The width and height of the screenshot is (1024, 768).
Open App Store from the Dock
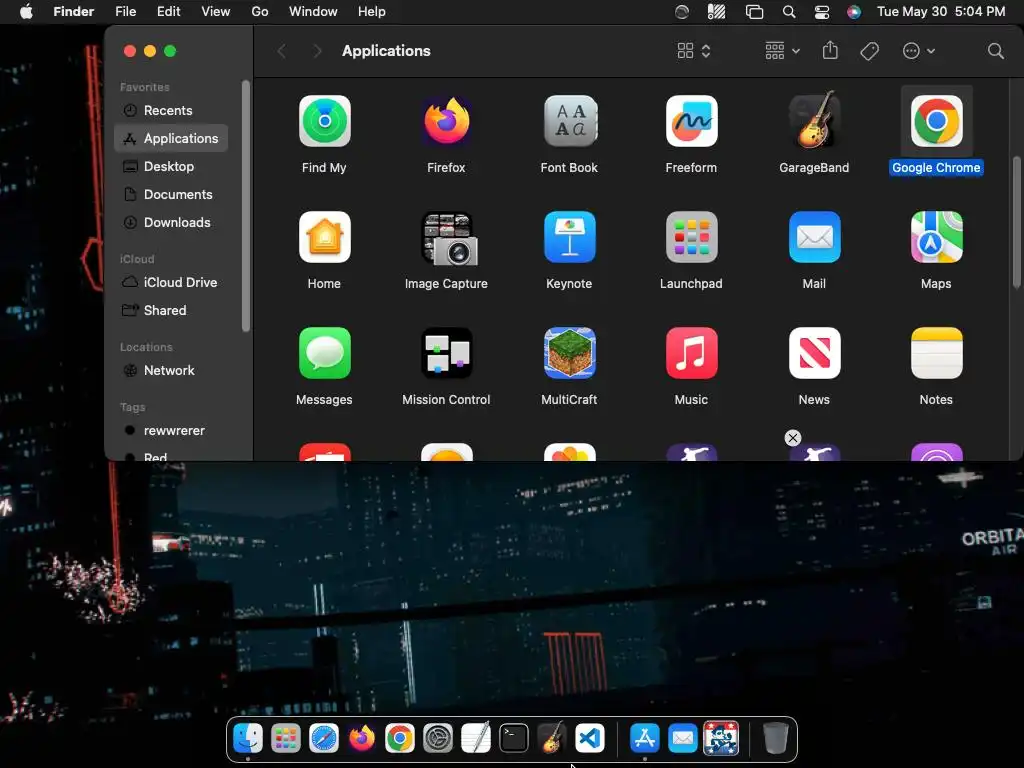645,739
